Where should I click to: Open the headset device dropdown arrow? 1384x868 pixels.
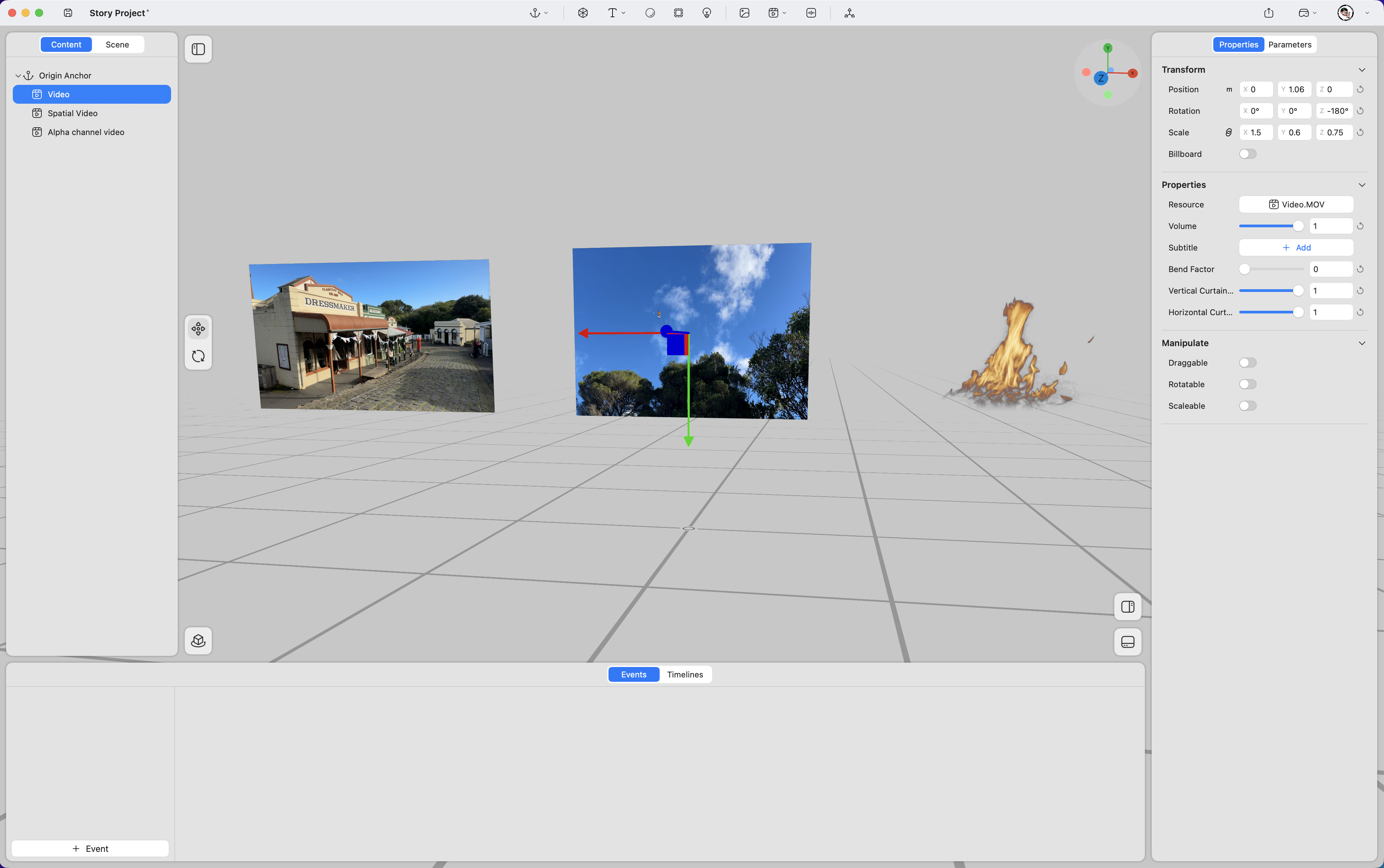point(1315,13)
